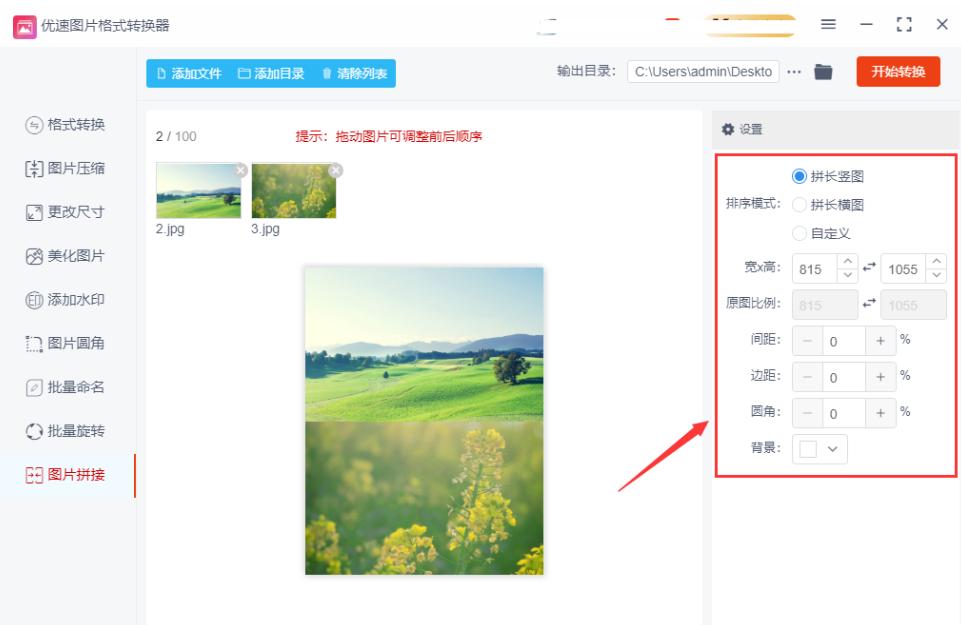
Task: Pick the white background color swatch
Action: [x=807, y=449]
